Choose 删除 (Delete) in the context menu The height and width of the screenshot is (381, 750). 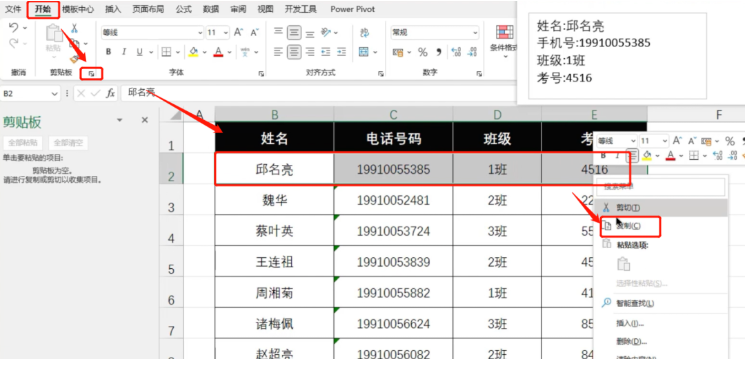(x=662, y=341)
